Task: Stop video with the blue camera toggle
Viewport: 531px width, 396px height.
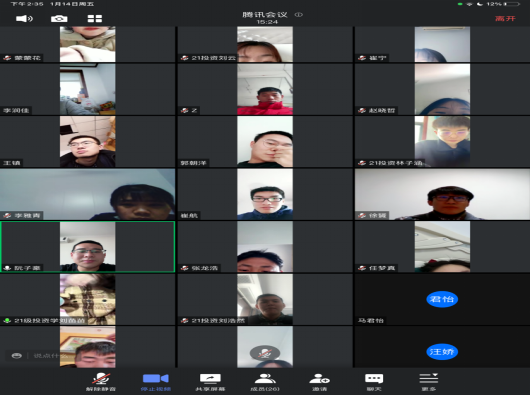Action: 155,382
